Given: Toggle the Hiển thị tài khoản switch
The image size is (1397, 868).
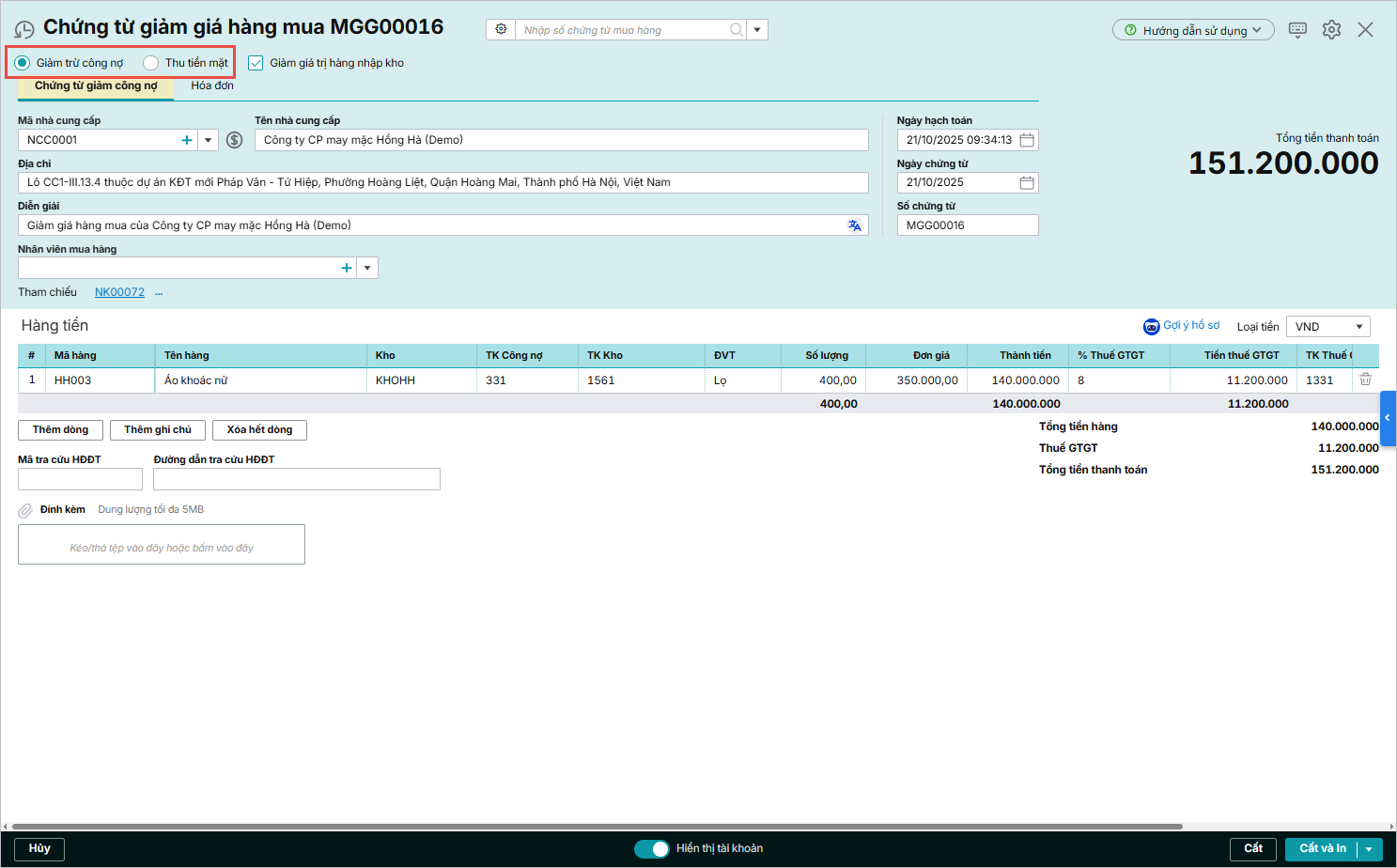Looking at the screenshot, I should click(651, 848).
